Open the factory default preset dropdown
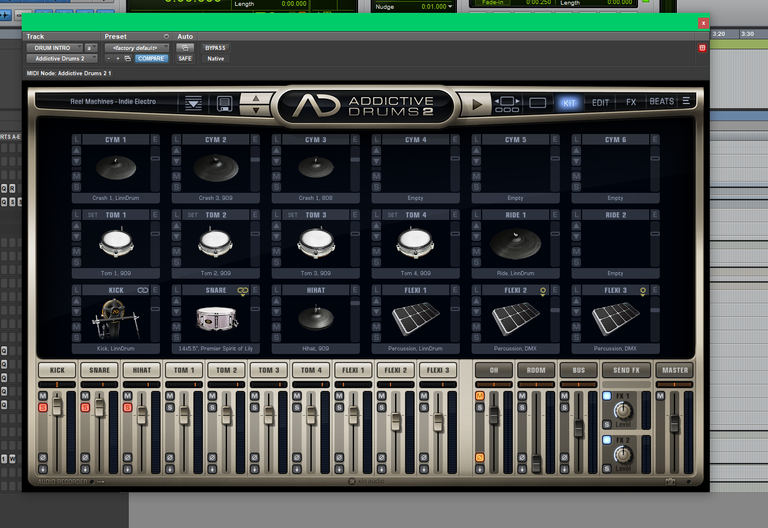 point(137,48)
